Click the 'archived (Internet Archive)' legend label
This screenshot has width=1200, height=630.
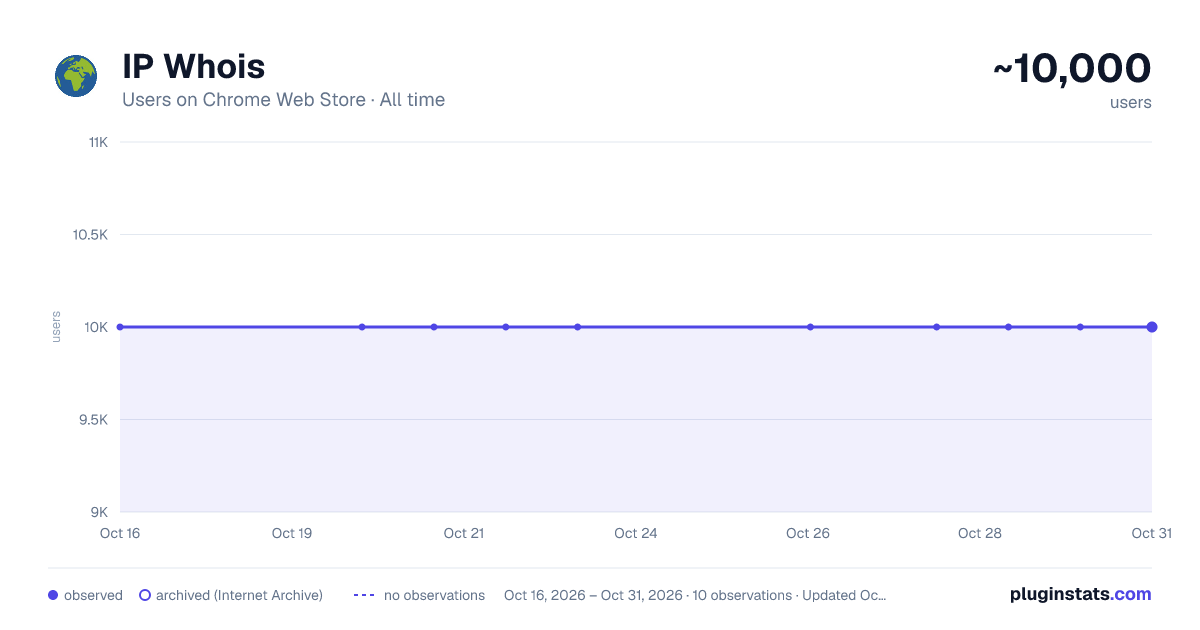239,595
